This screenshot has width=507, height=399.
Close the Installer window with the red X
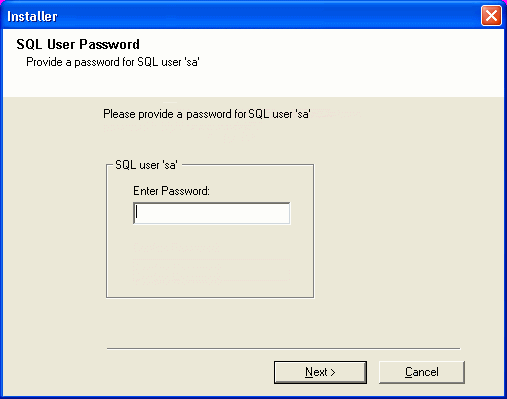[x=491, y=15]
